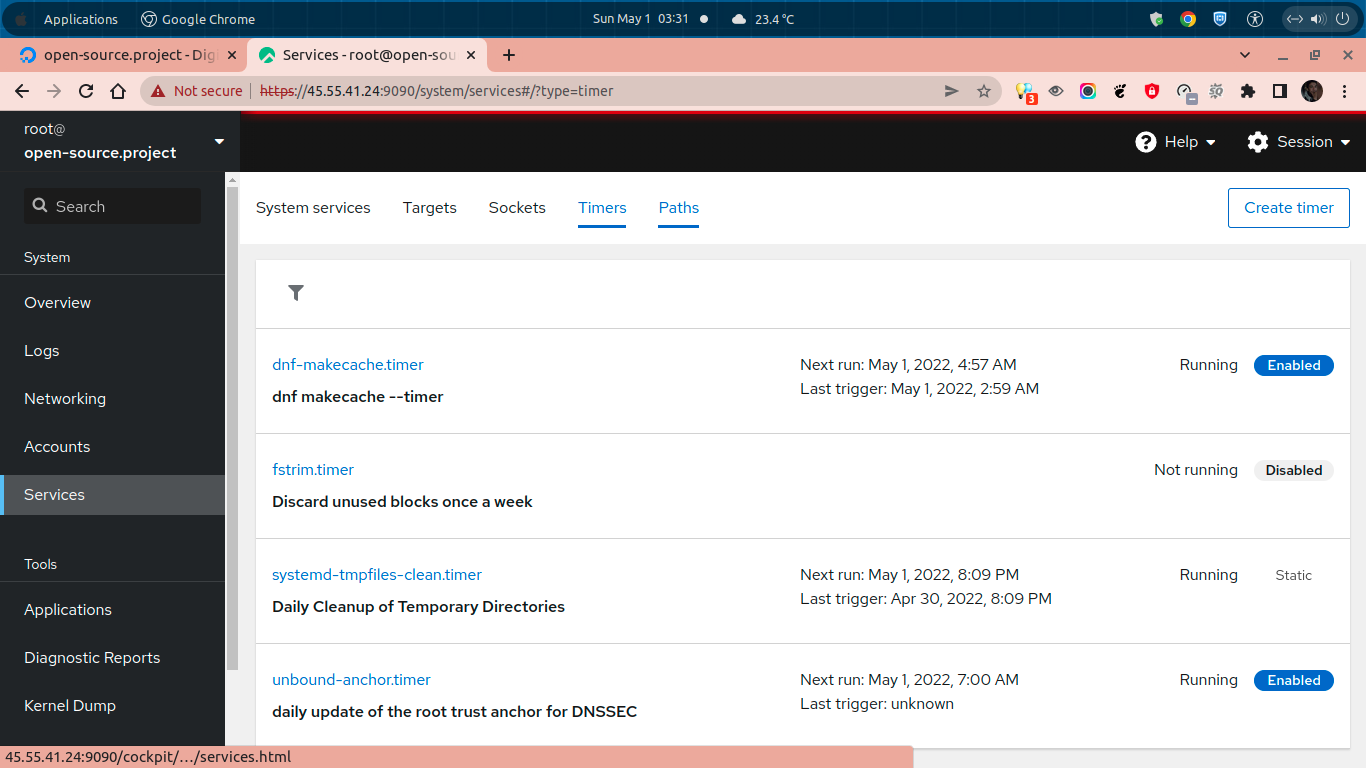This screenshot has height=768, width=1366.
Task: Switch to Targets tab
Action: (430, 208)
